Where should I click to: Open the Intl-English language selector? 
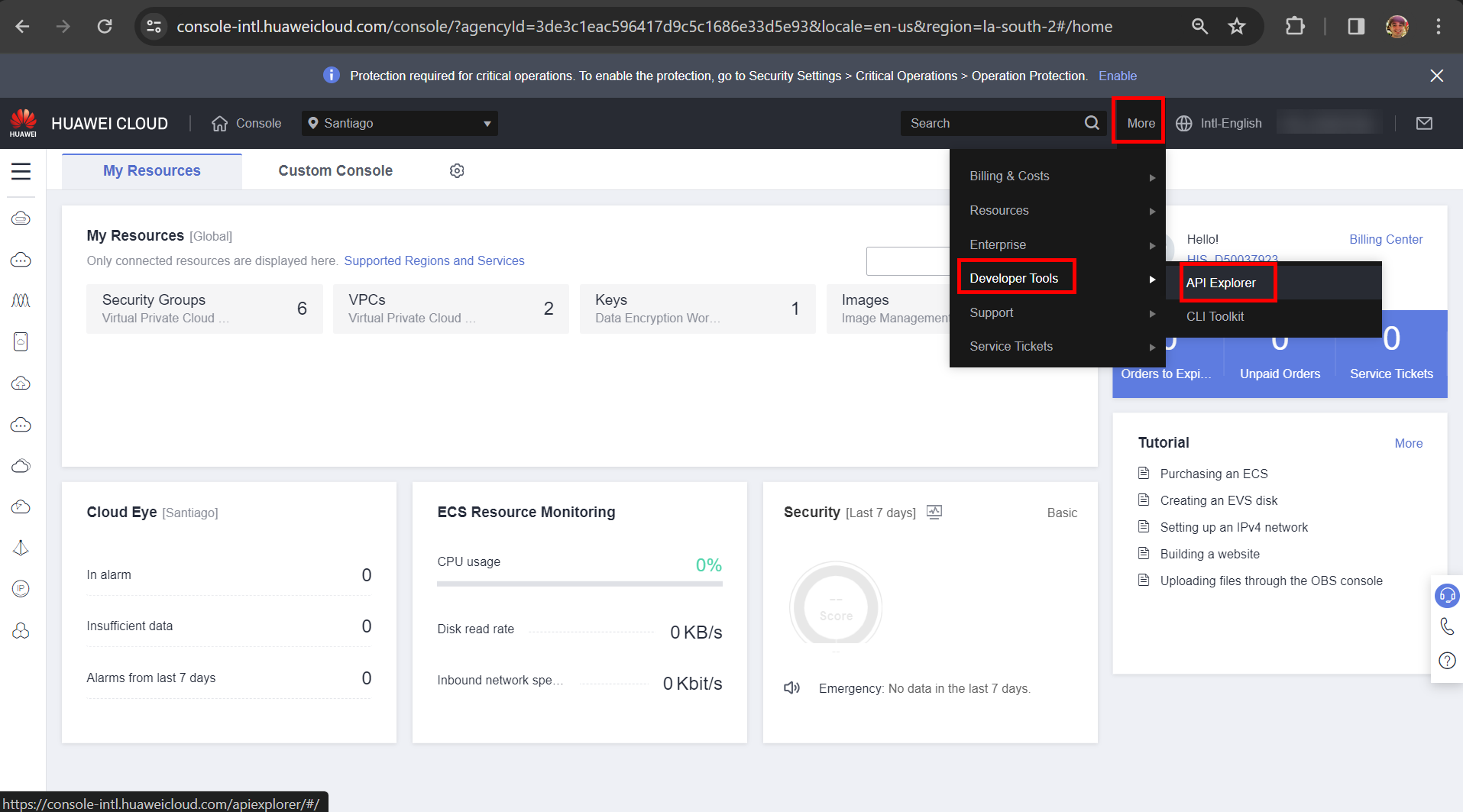[x=1219, y=124]
